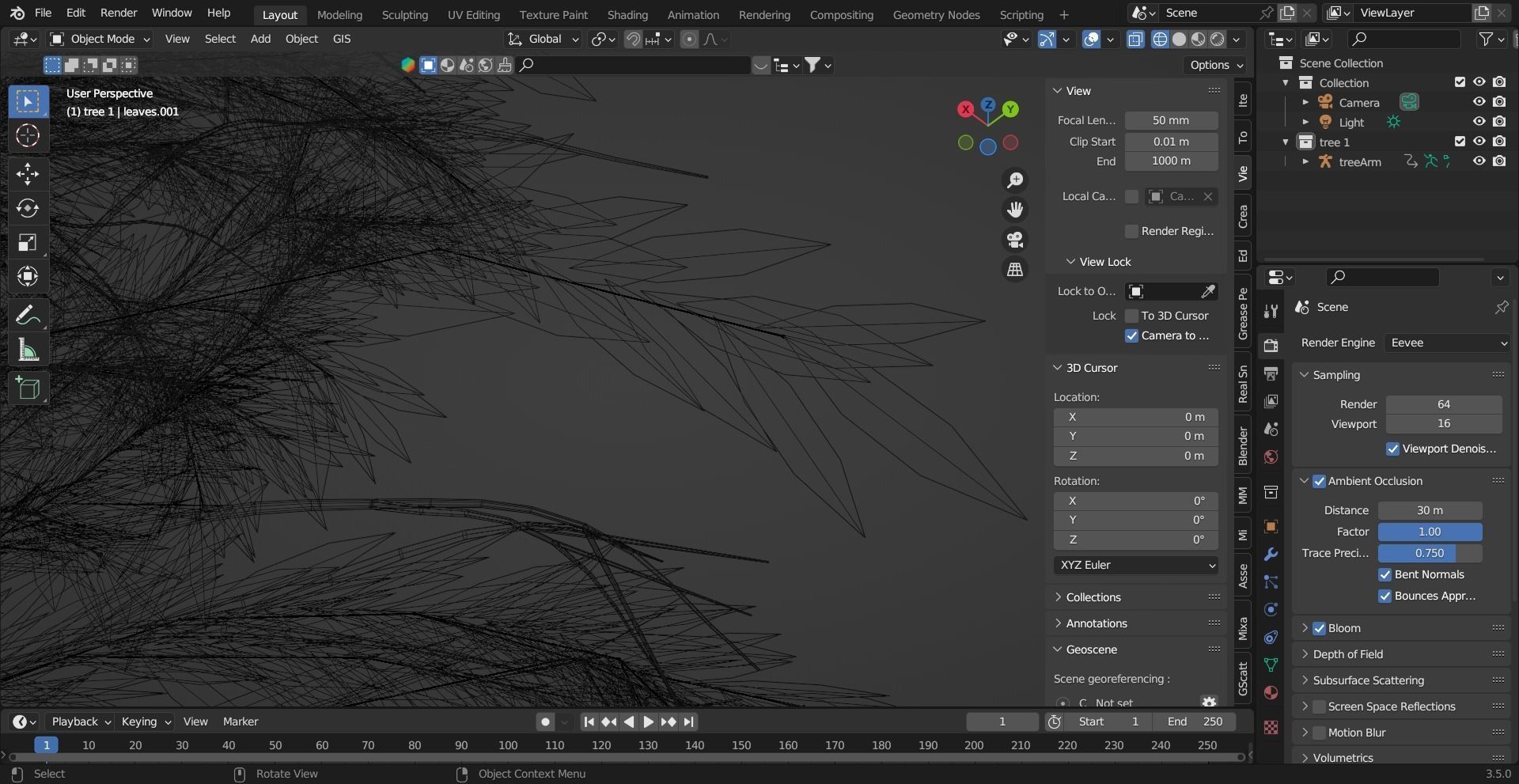Uncheck Bent Normals

tap(1385, 574)
